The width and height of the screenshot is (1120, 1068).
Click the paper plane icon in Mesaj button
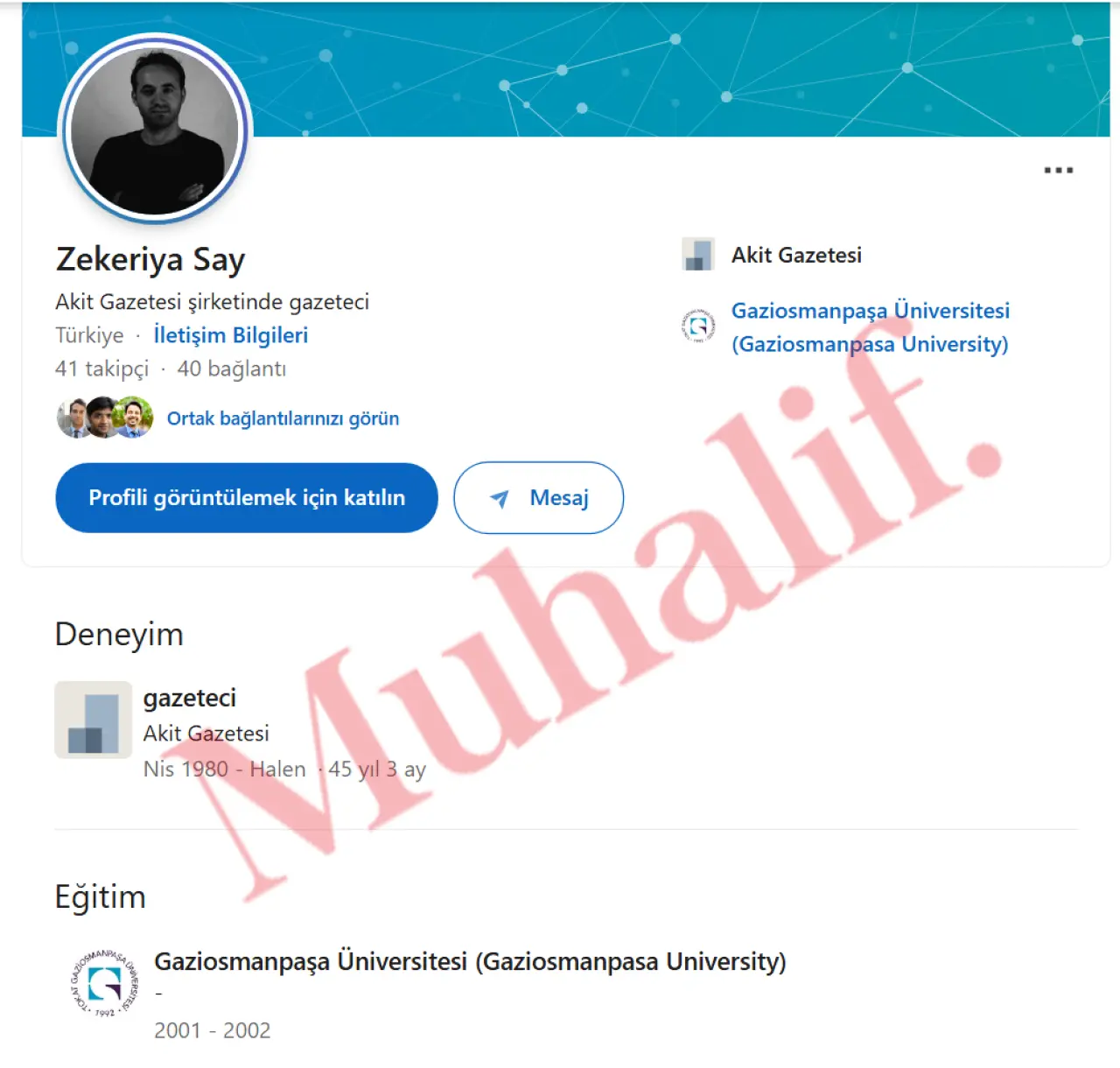click(x=499, y=498)
